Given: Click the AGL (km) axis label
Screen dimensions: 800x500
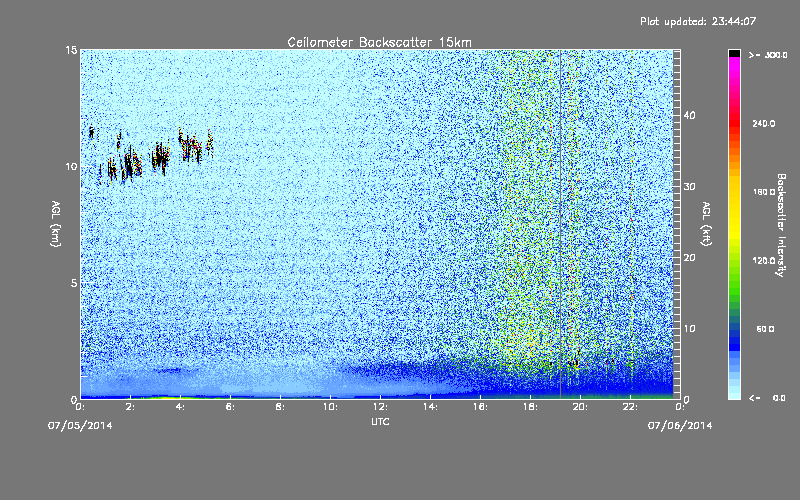Looking at the screenshot, I should point(56,223).
